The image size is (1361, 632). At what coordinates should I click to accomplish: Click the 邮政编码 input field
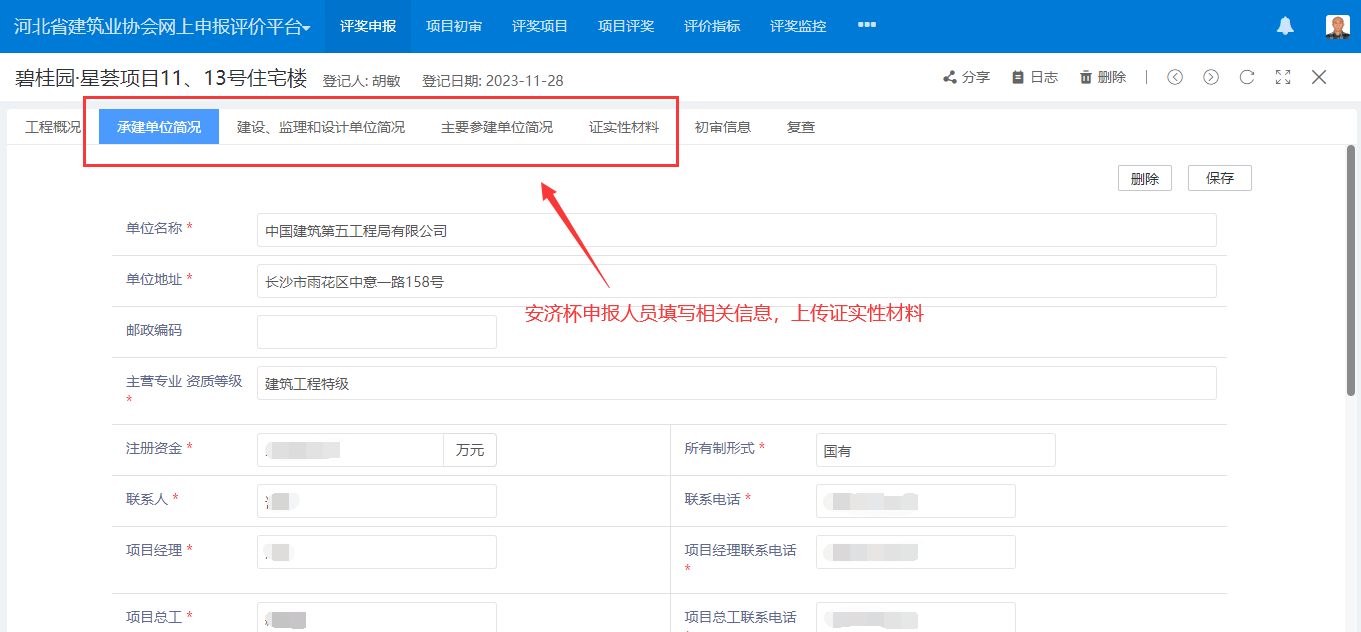(376, 332)
